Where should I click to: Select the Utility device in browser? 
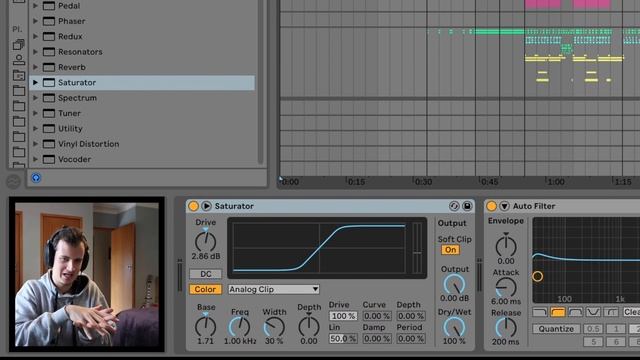(142, 129)
